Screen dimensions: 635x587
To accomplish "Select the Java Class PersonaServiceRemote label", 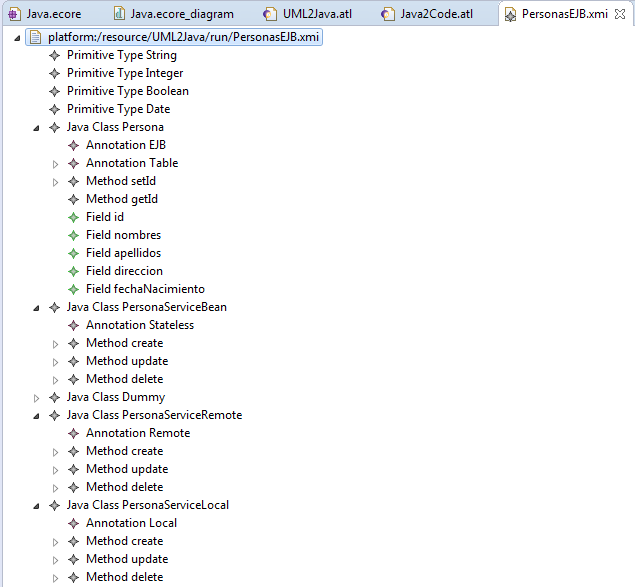I will (x=154, y=415).
